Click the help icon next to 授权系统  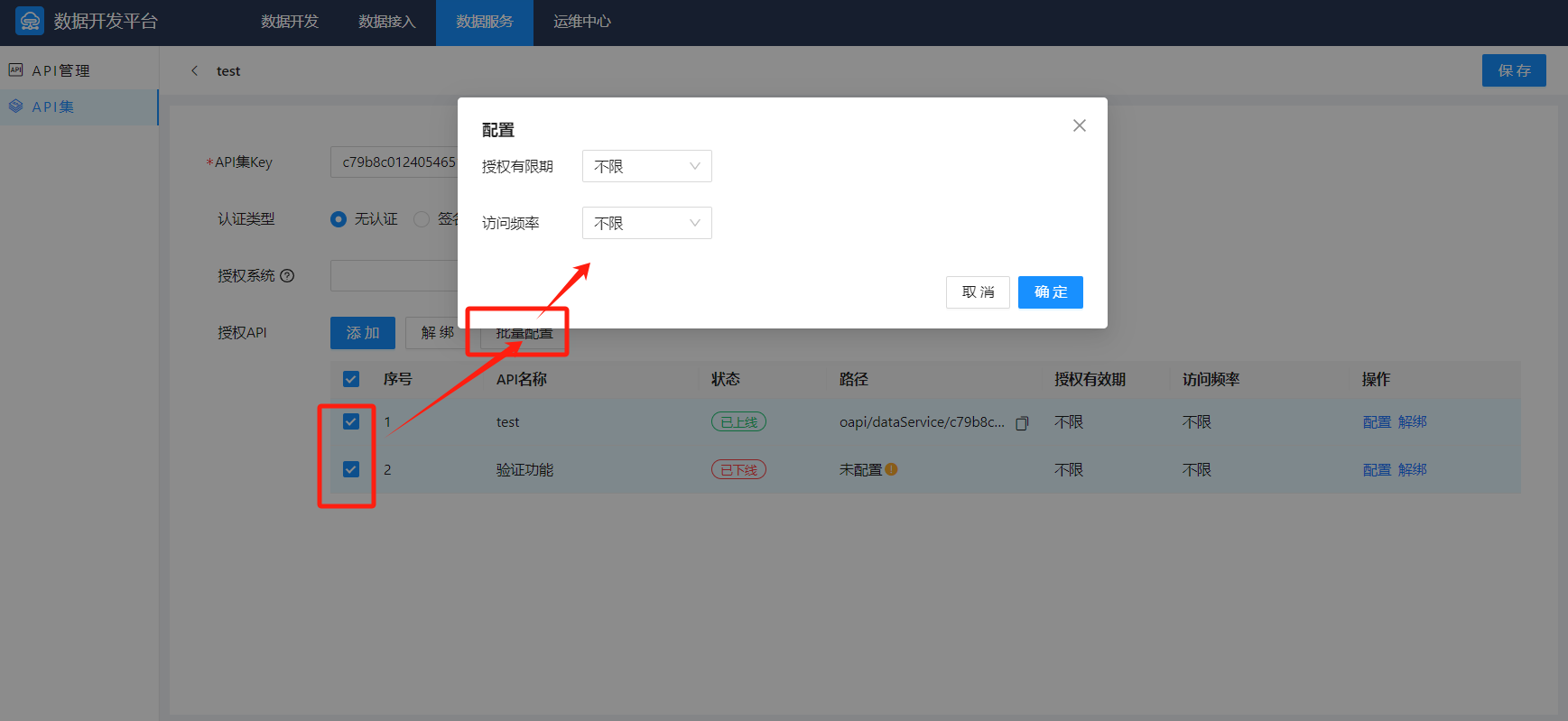click(x=287, y=276)
